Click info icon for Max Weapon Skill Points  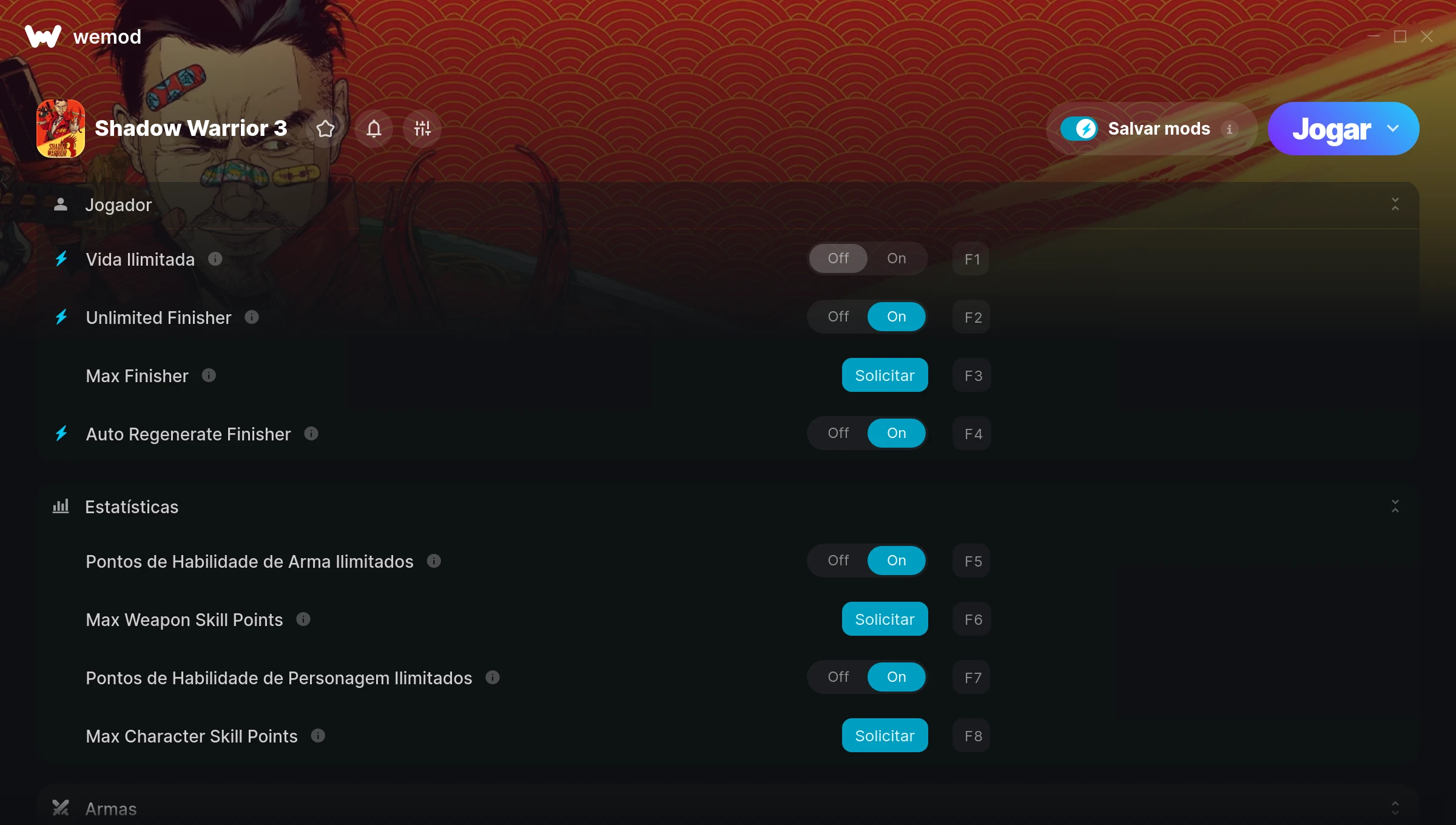coord(303,619)
